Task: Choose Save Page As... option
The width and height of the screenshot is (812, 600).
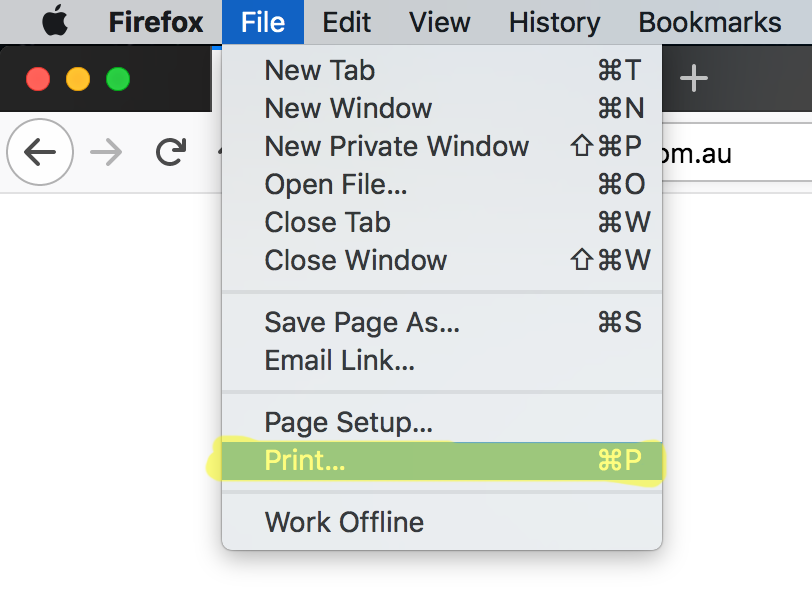Action: (x=442, y=322)
